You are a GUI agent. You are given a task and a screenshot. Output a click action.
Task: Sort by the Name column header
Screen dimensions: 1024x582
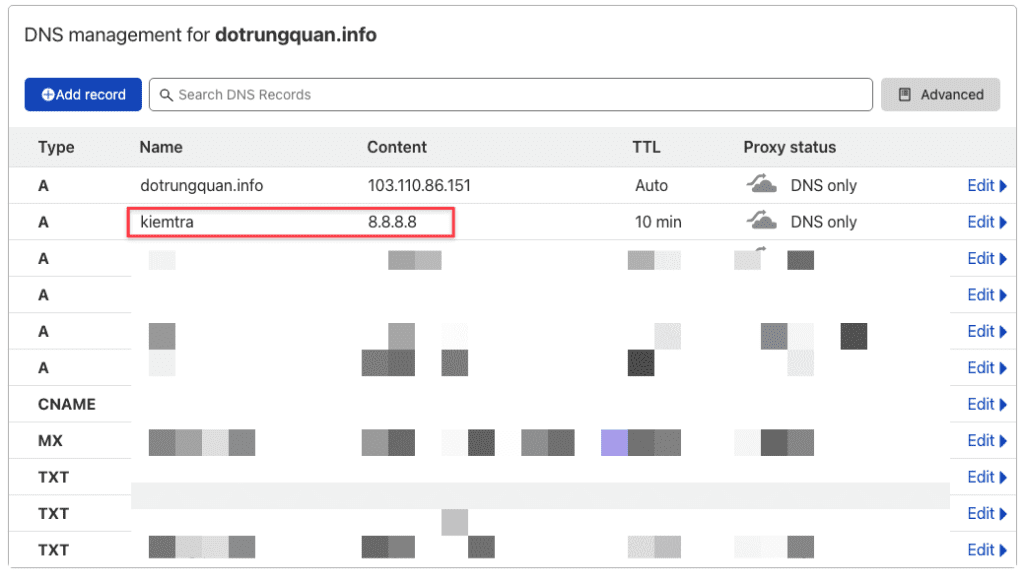(161, 147)
